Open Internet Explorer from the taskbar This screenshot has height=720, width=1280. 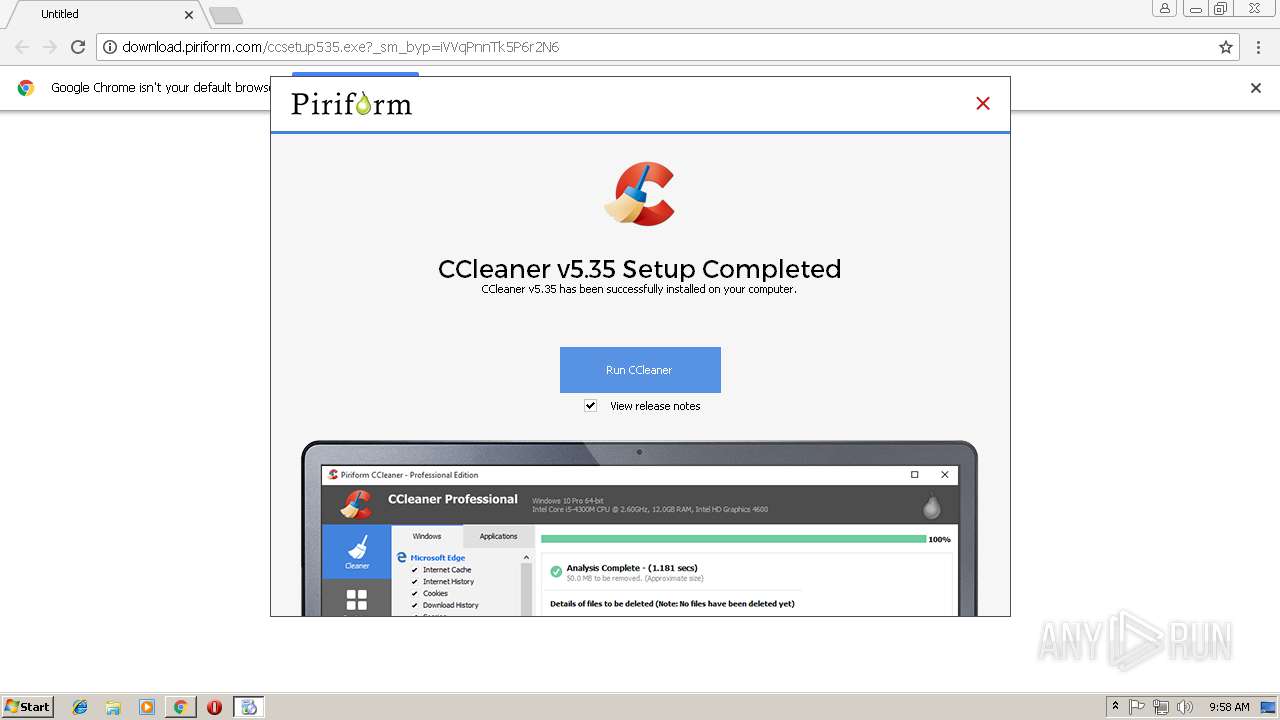[80, 707]
